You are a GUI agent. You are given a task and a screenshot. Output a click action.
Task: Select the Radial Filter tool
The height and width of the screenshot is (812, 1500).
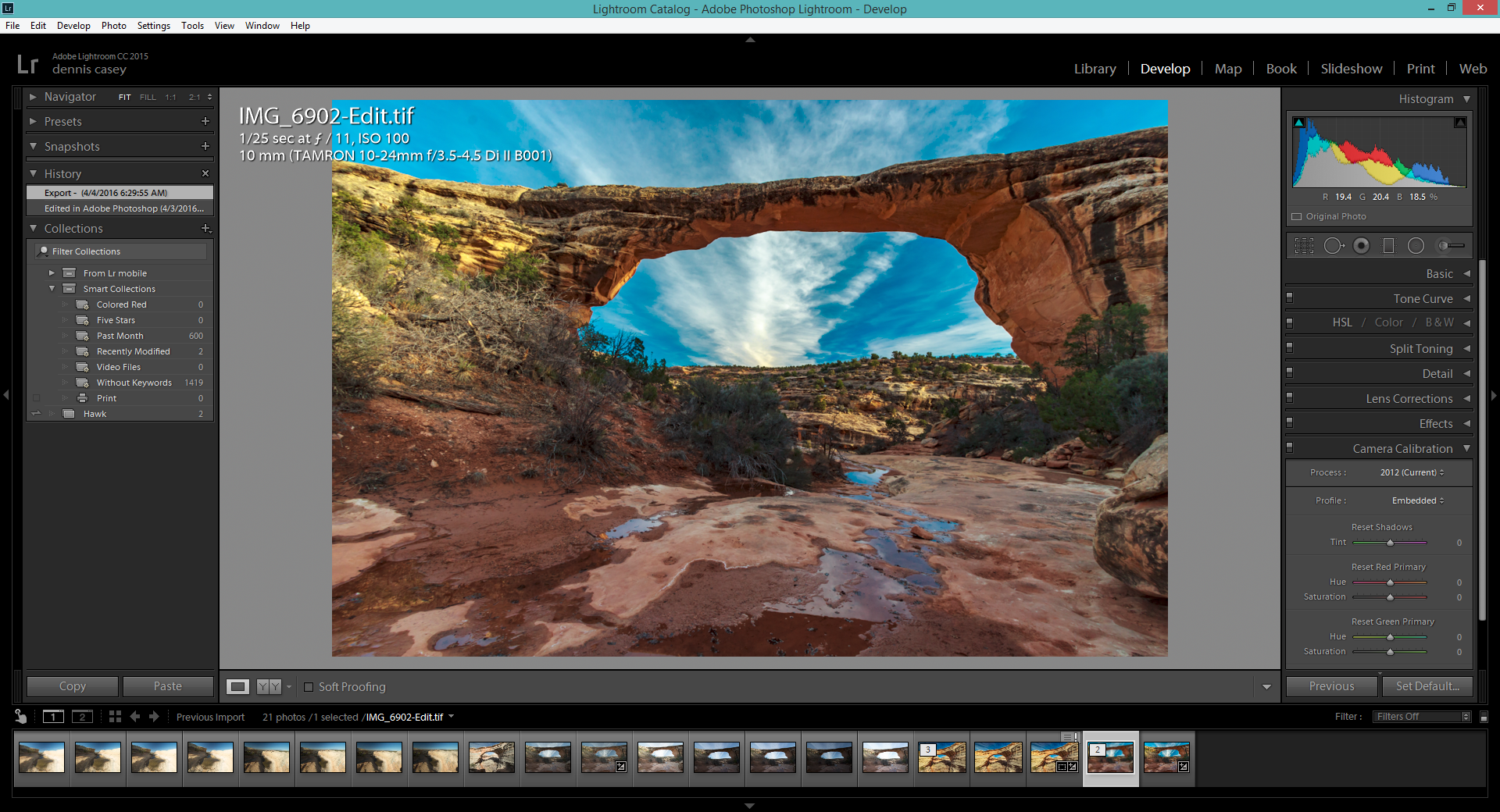(1416, 246)
